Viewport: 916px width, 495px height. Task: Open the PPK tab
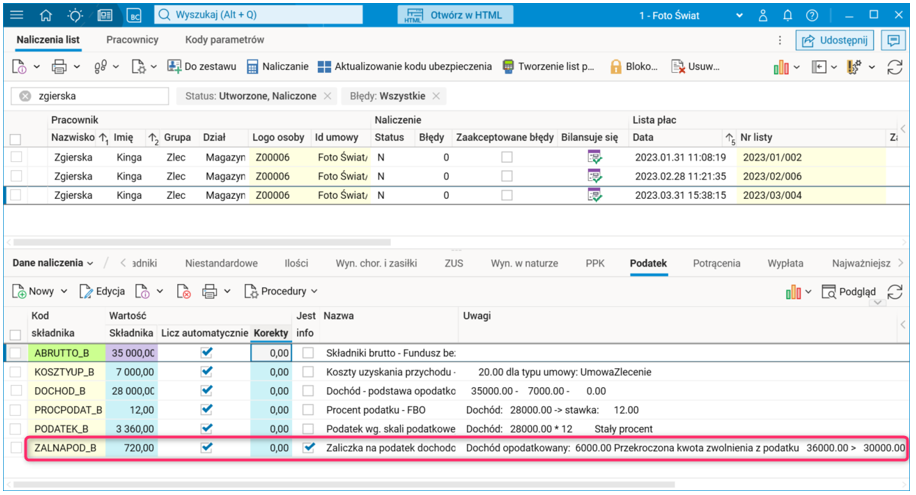coord(595,263)
